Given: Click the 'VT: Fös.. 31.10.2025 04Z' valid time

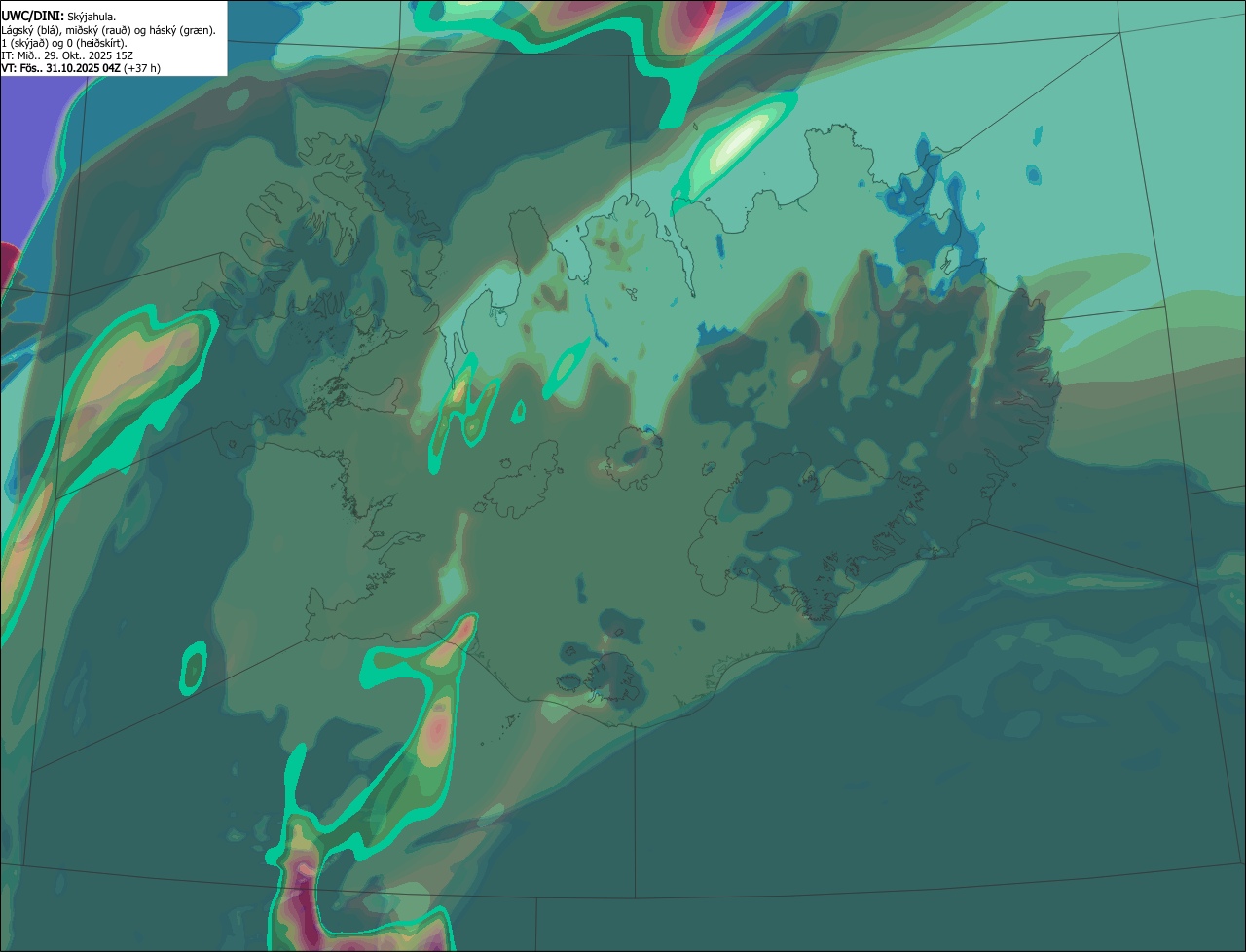Looking at the screenshot, I should (60, 68).
